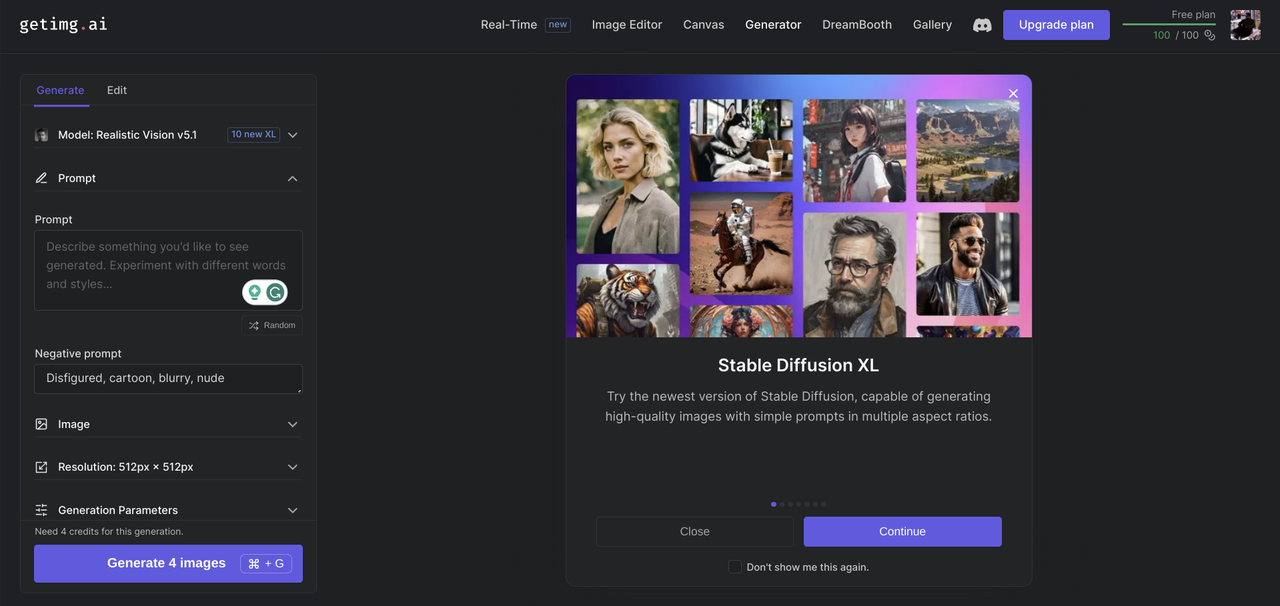1280x606 pixels.
Task: Expand the Resolution section chevron
Action: click(293, 467)
